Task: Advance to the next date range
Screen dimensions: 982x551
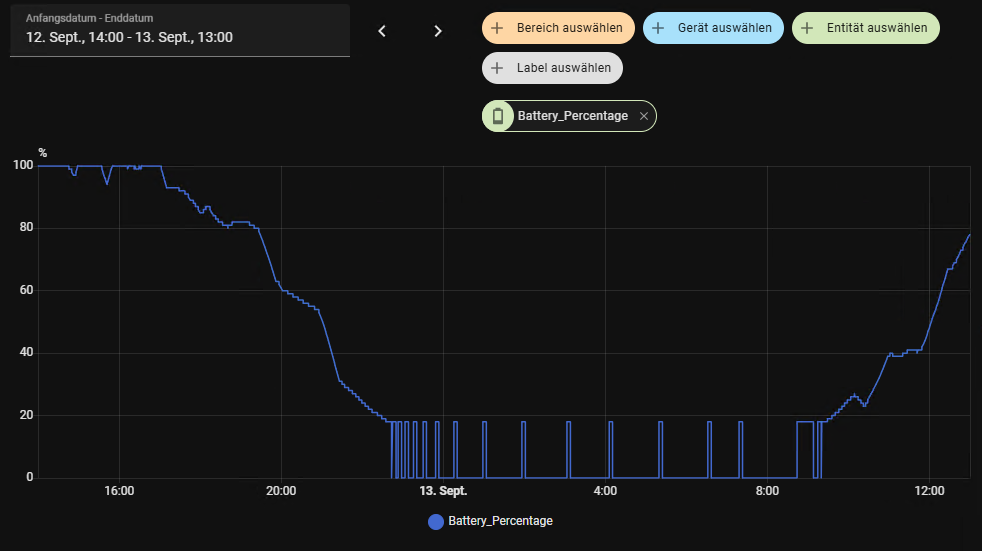Action: point(438,31)
